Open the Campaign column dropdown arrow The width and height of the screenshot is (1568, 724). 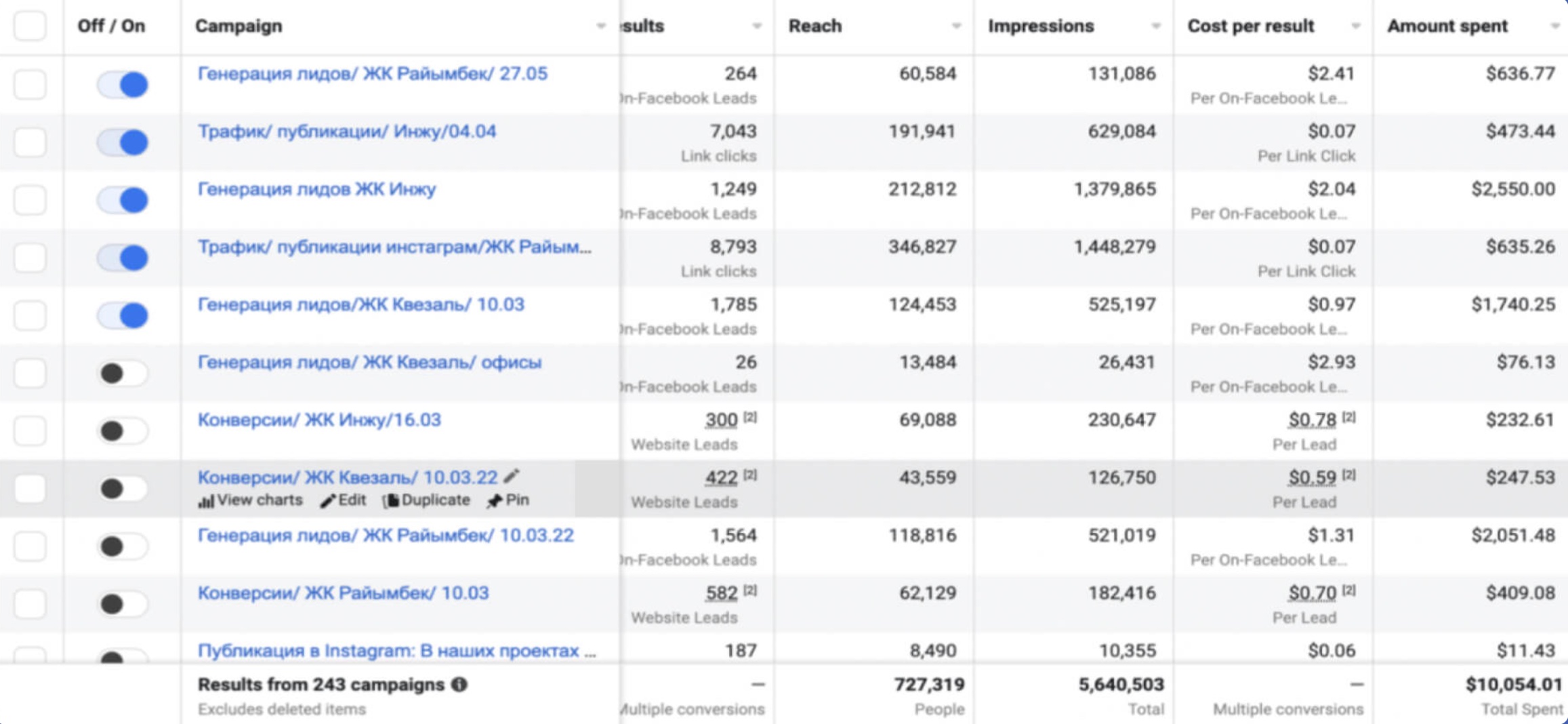pyautogui.click(x=600, y=26)
